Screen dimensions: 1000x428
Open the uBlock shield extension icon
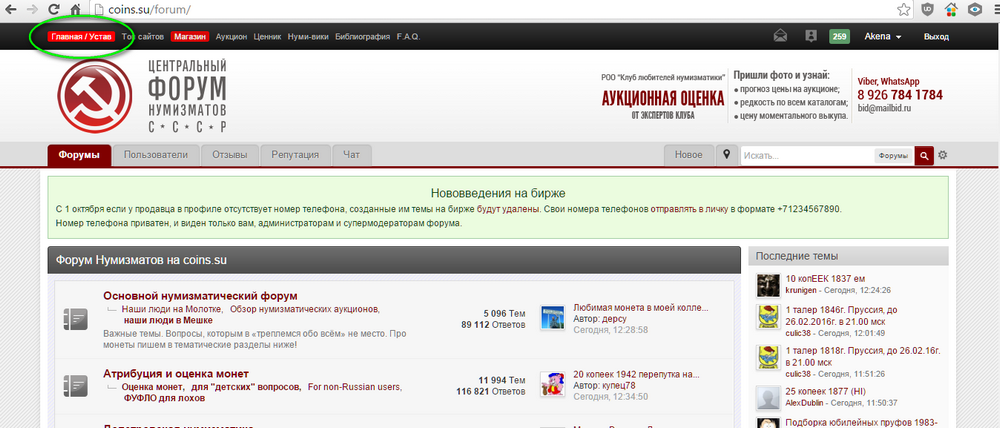click(x=930, y=9)
